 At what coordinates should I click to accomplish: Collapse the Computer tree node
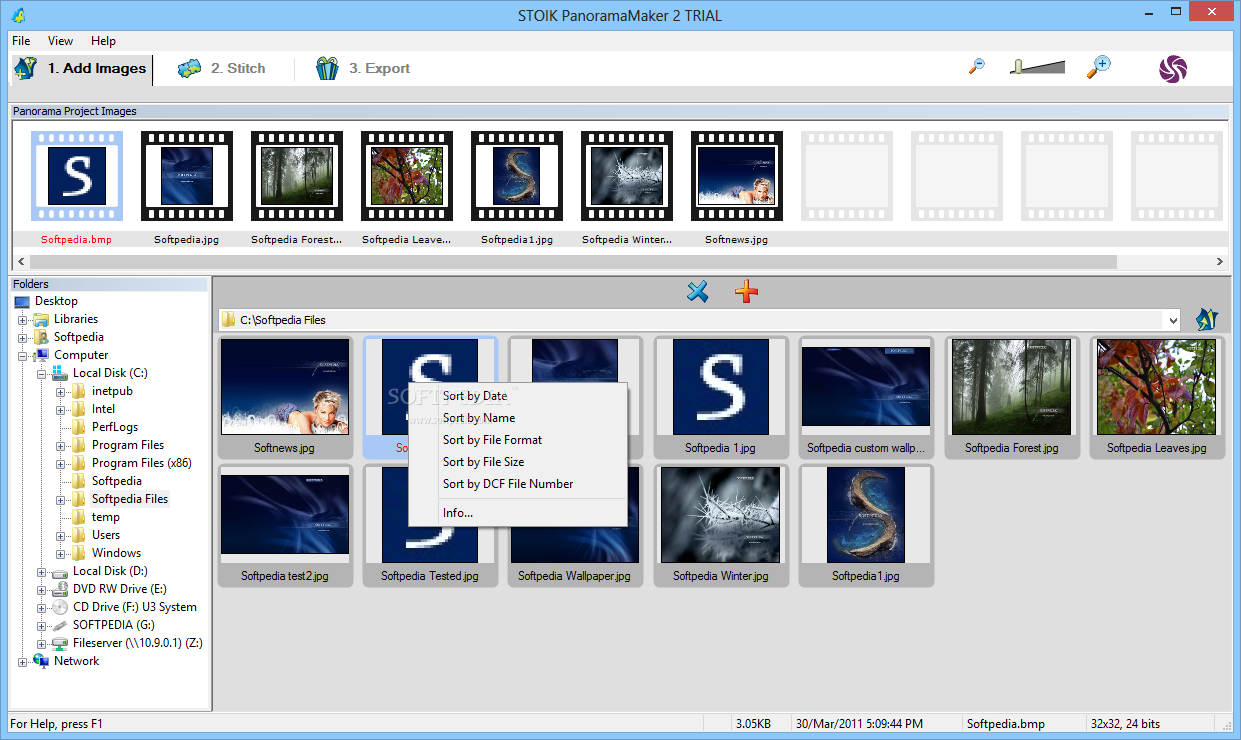[x=23, y=356]
